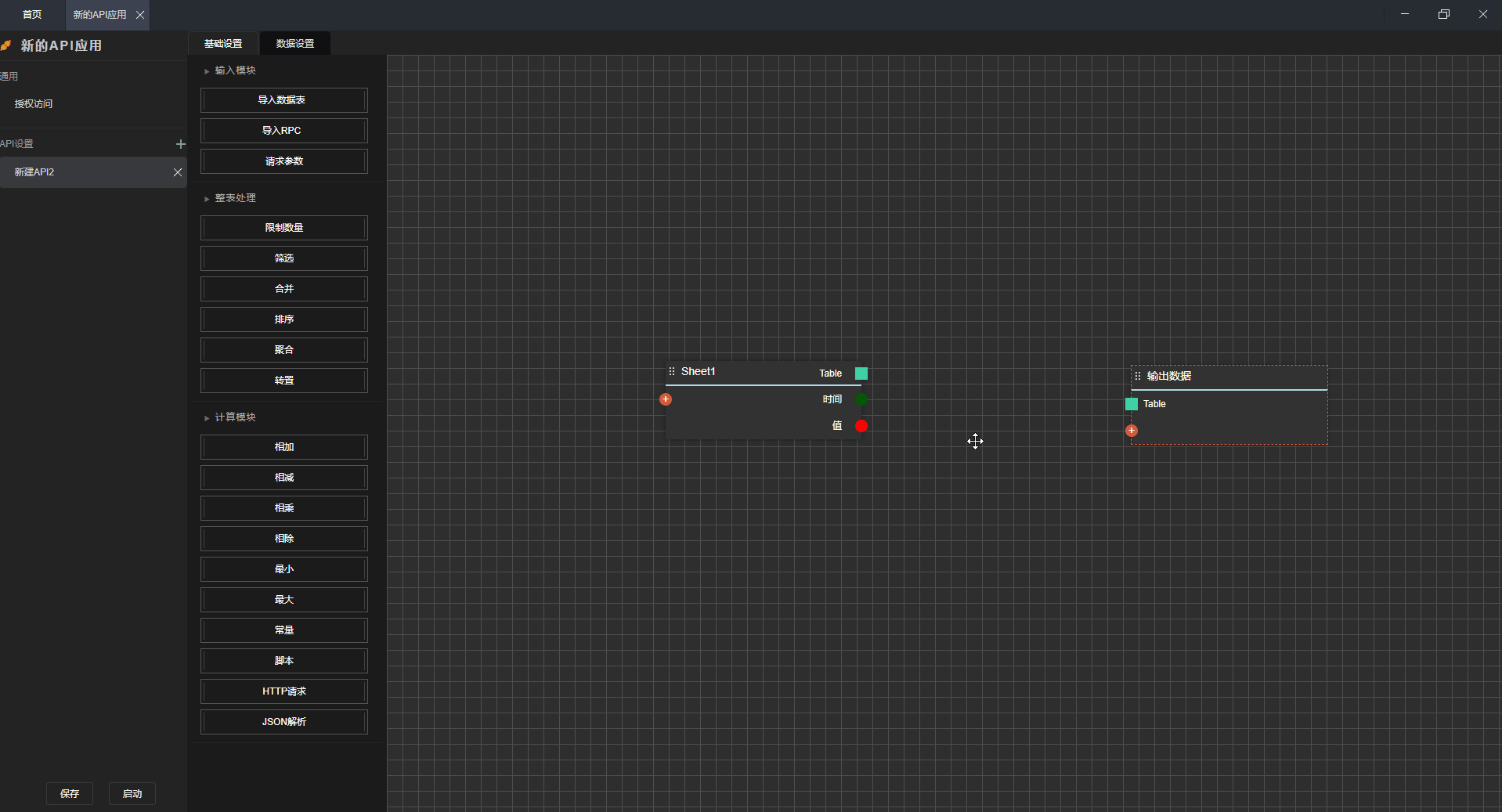1502x812 pixels.
Task: Collapse the 输入模块 section
Action: point(207,71)
